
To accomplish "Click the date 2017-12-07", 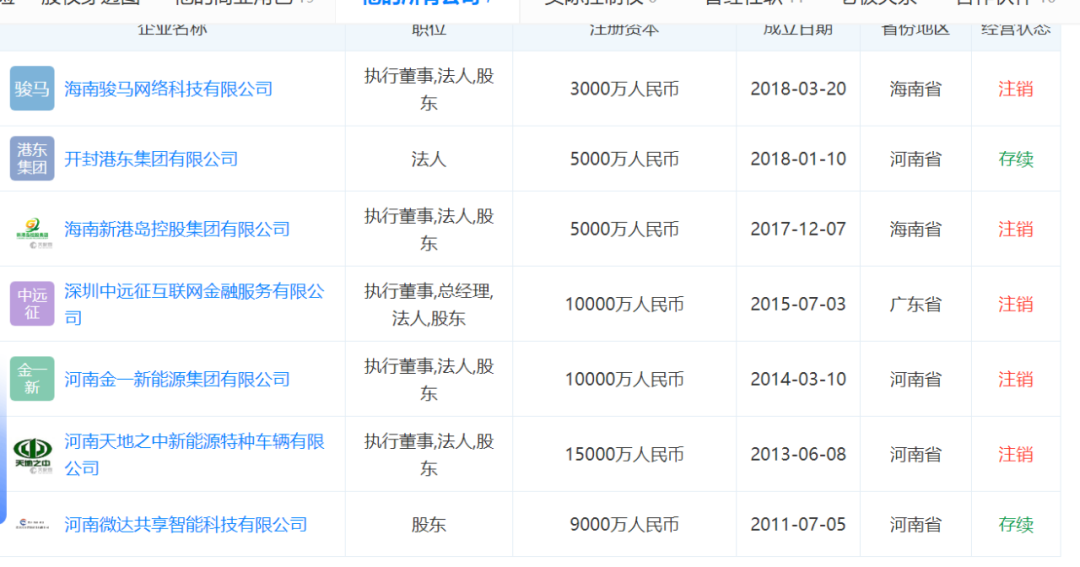I will pos(798,229).
